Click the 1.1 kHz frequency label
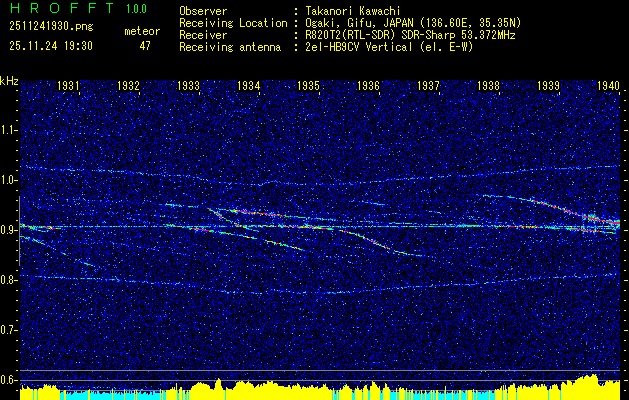The image size is (629, 400). point(9,130)
